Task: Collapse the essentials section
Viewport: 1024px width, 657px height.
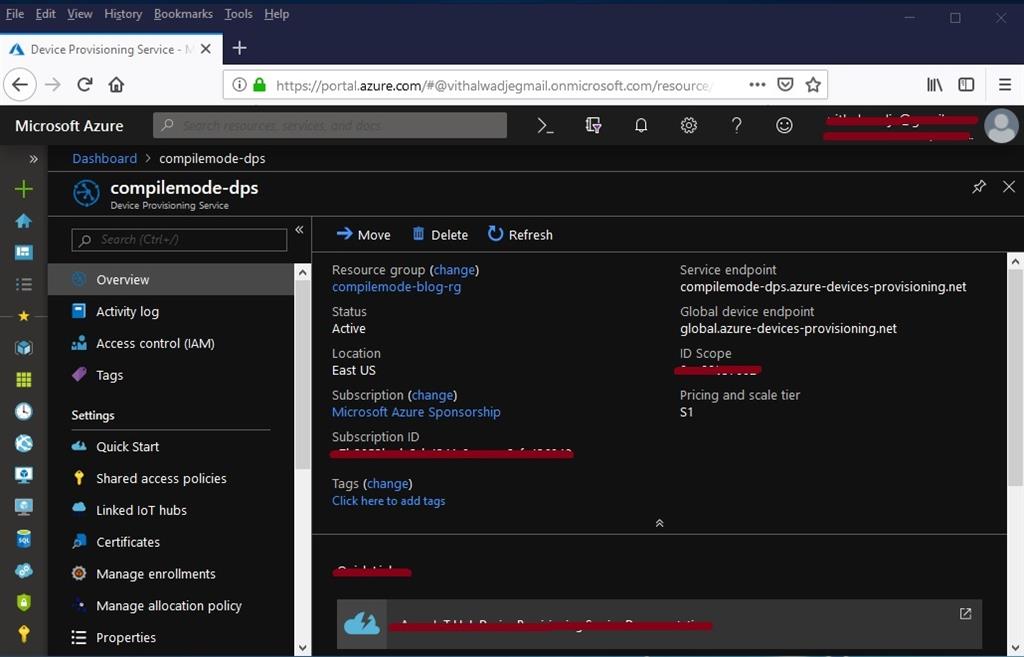Action: point(659,522)
